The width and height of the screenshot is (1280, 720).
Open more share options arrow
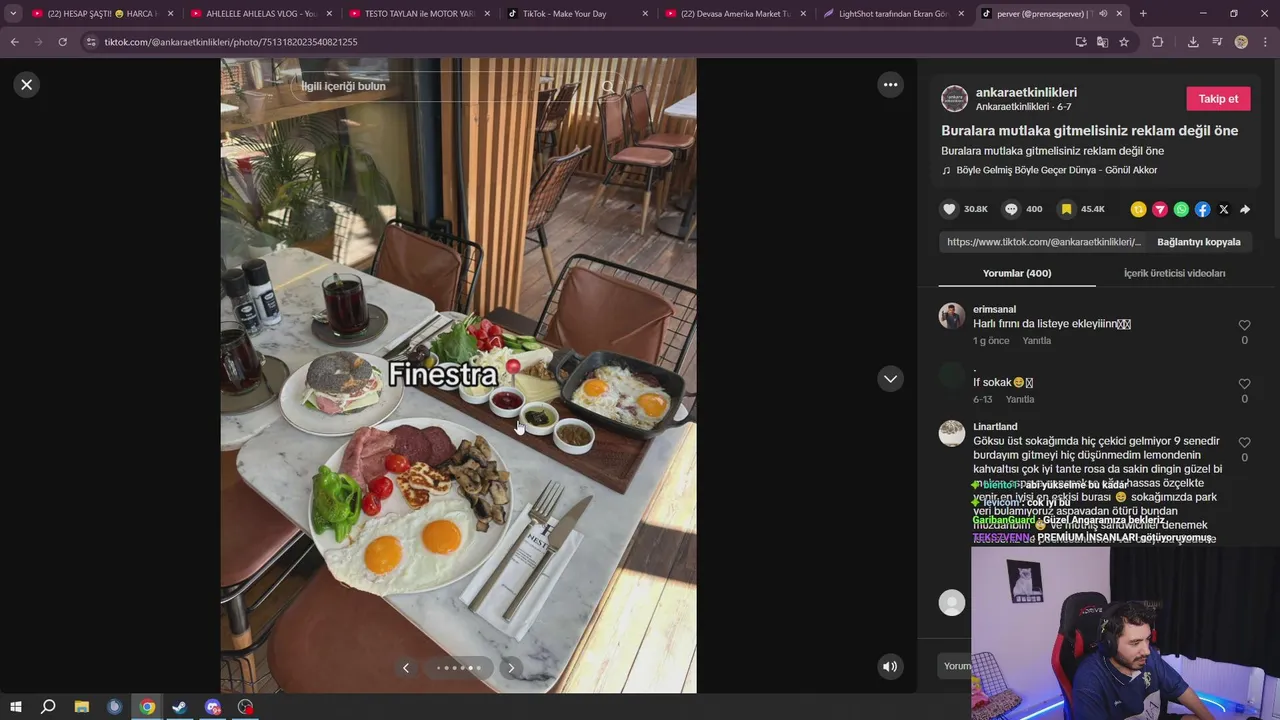1245,209
